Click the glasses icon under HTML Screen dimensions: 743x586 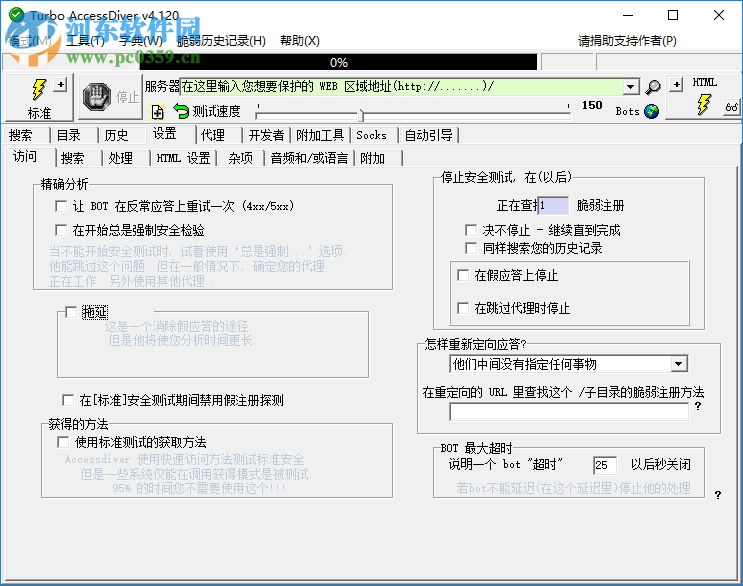pos(731,107)
